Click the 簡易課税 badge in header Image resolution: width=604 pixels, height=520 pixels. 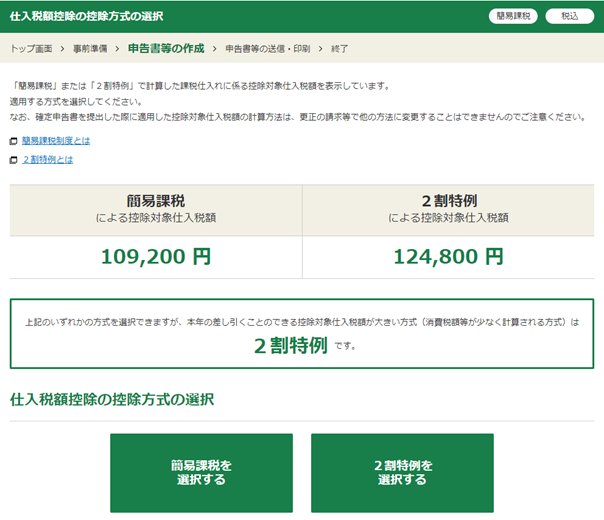[x=513, y=16]
